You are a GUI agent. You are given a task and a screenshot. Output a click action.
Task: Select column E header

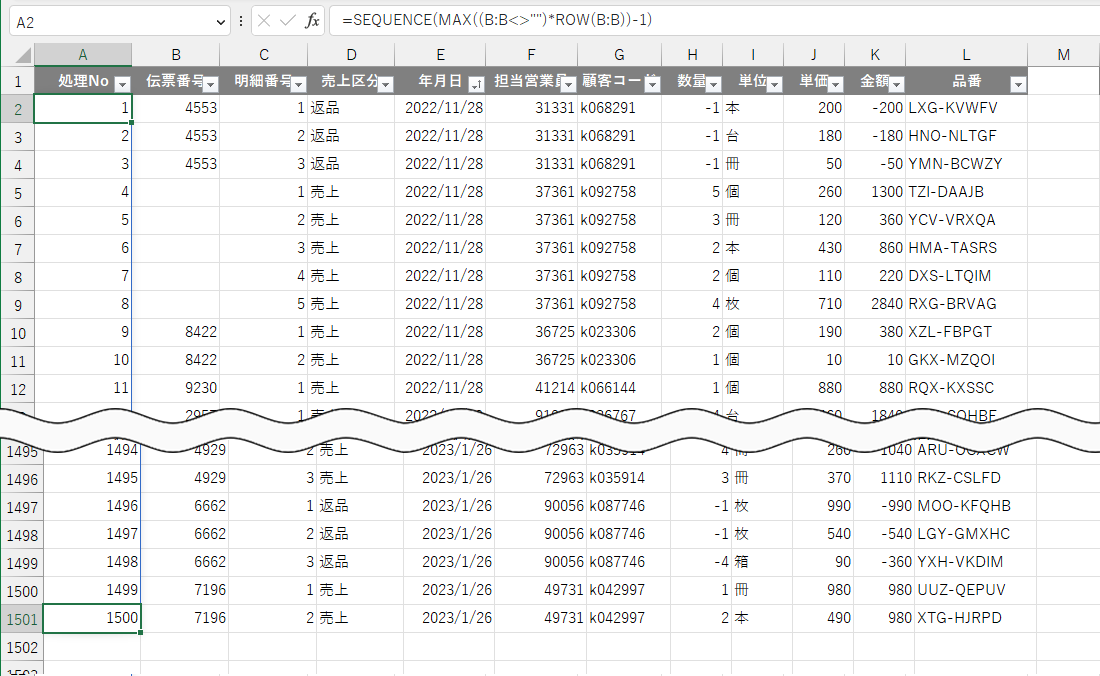(440, 55)
